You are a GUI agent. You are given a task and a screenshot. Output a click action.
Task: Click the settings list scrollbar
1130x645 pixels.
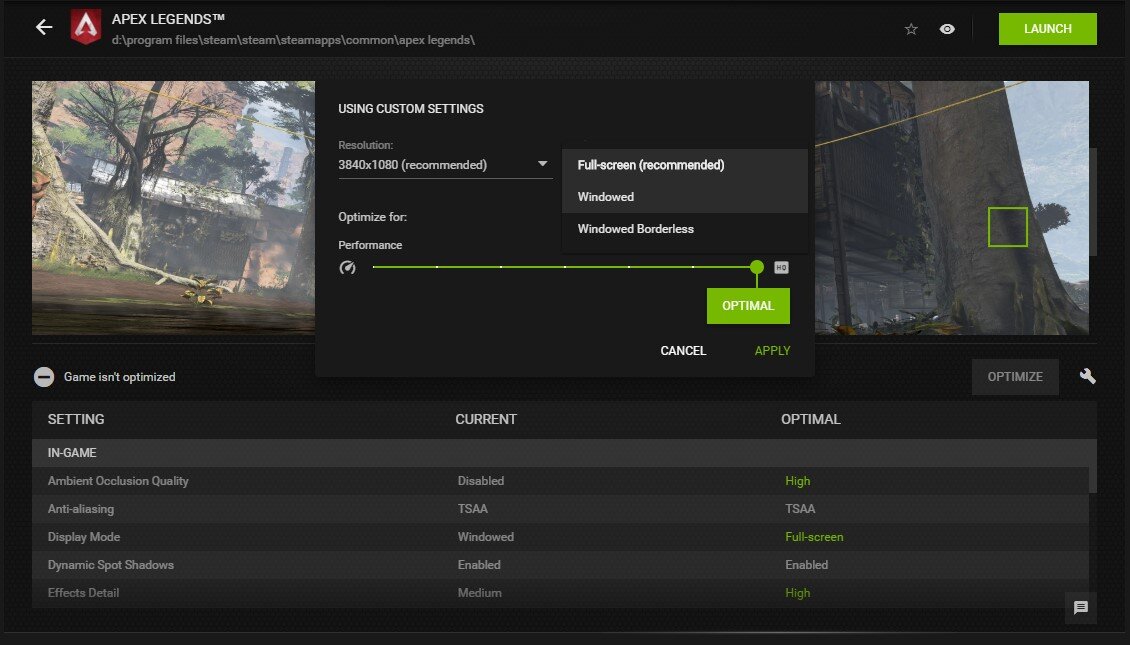click(x=1093, y=466)
